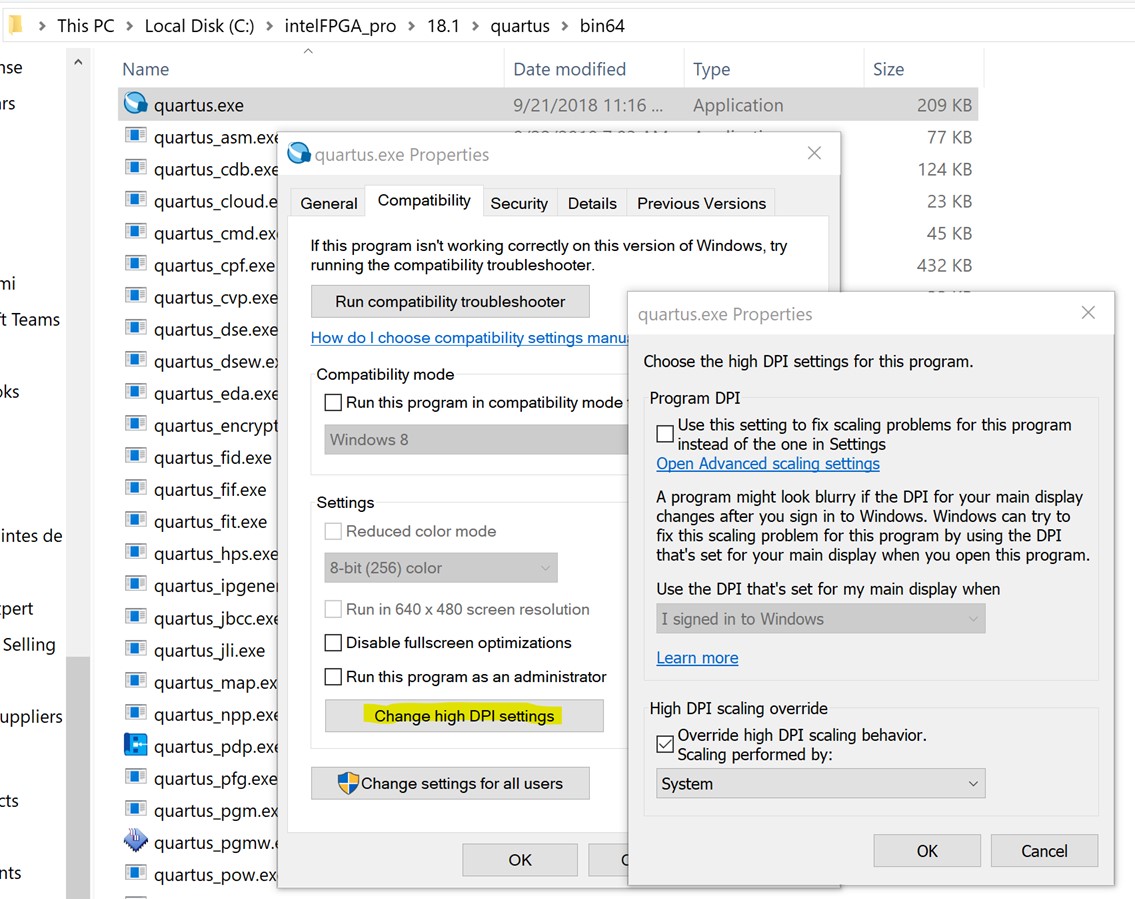Click the quartus_map file icon

pyautogui.click(x=135, y=680)
